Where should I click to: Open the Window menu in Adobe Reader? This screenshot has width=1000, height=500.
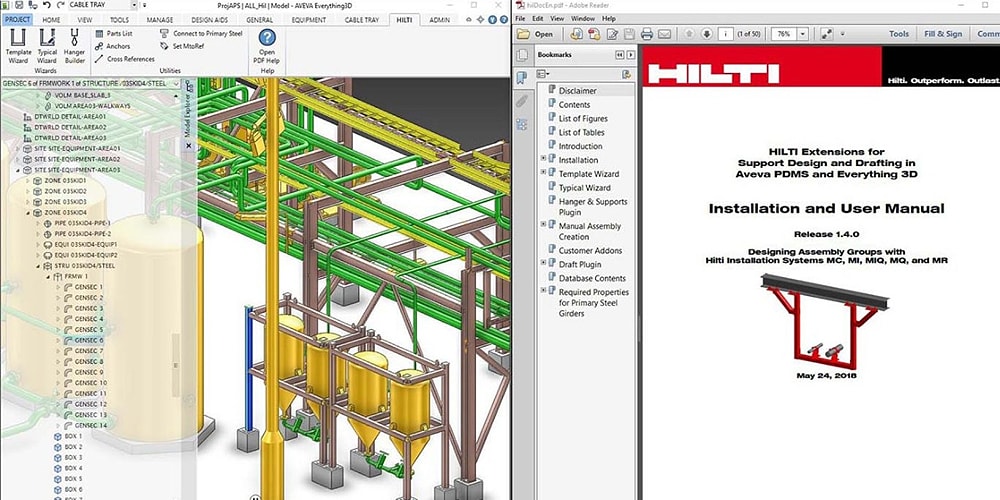583,19
